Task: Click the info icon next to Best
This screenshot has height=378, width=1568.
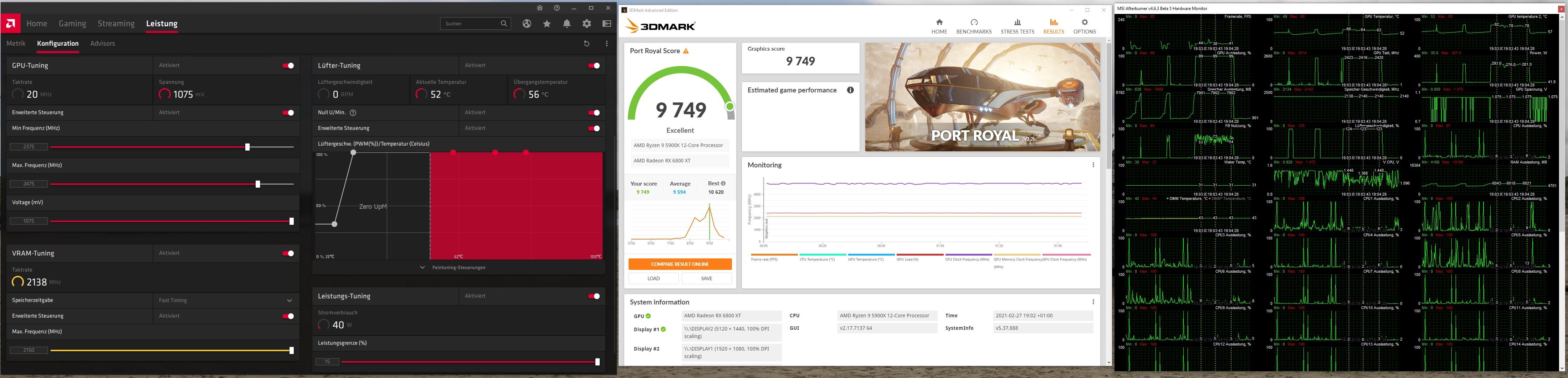Action: pyautogui.click(x=723, y=183)
